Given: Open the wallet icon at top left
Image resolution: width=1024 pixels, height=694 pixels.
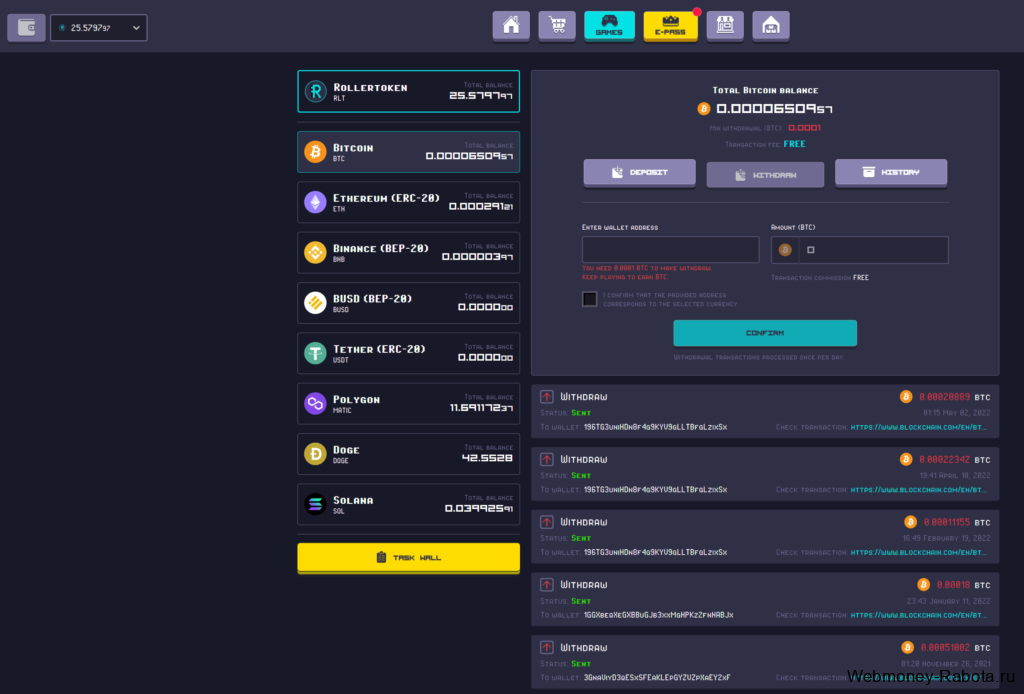Looking at the screenshot, I should (x=26, y=27).
